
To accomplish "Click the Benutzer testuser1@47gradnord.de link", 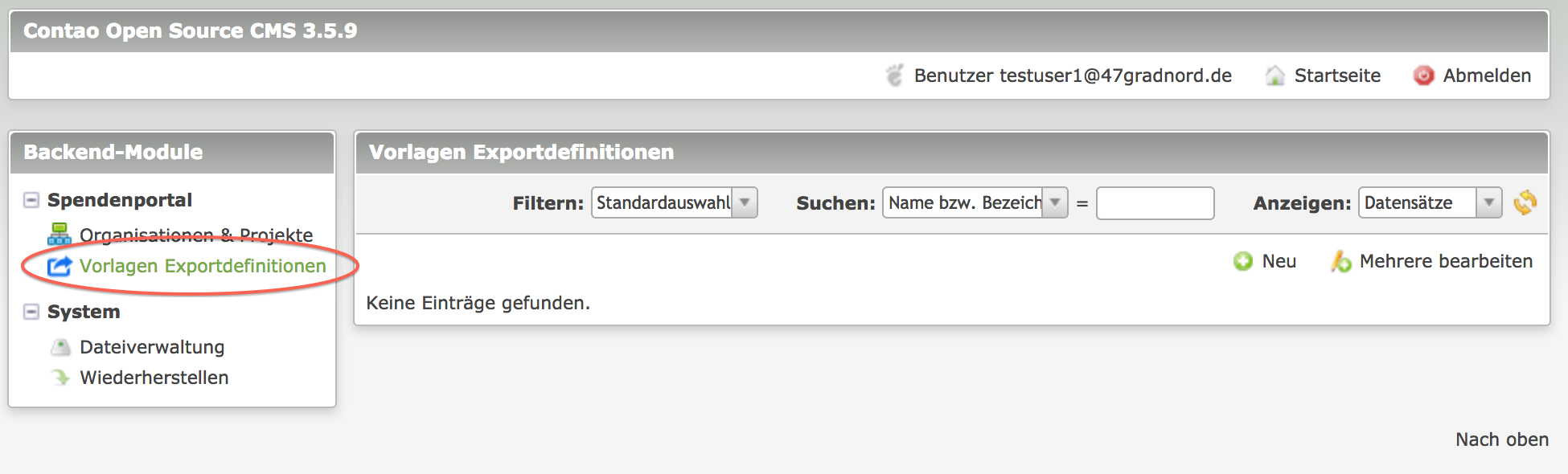I will point(1073,76).
